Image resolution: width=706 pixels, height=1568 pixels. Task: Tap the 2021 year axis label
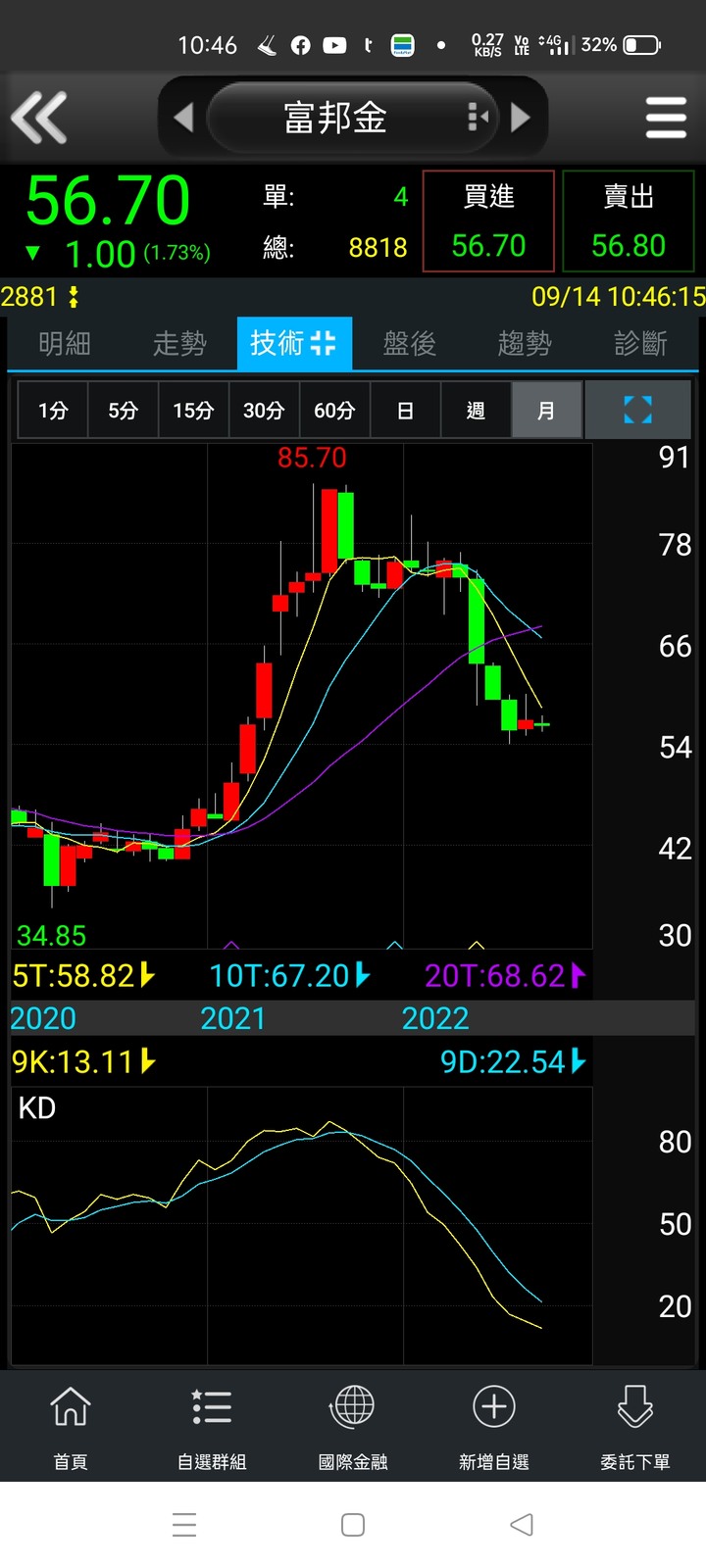point(233,1018)
